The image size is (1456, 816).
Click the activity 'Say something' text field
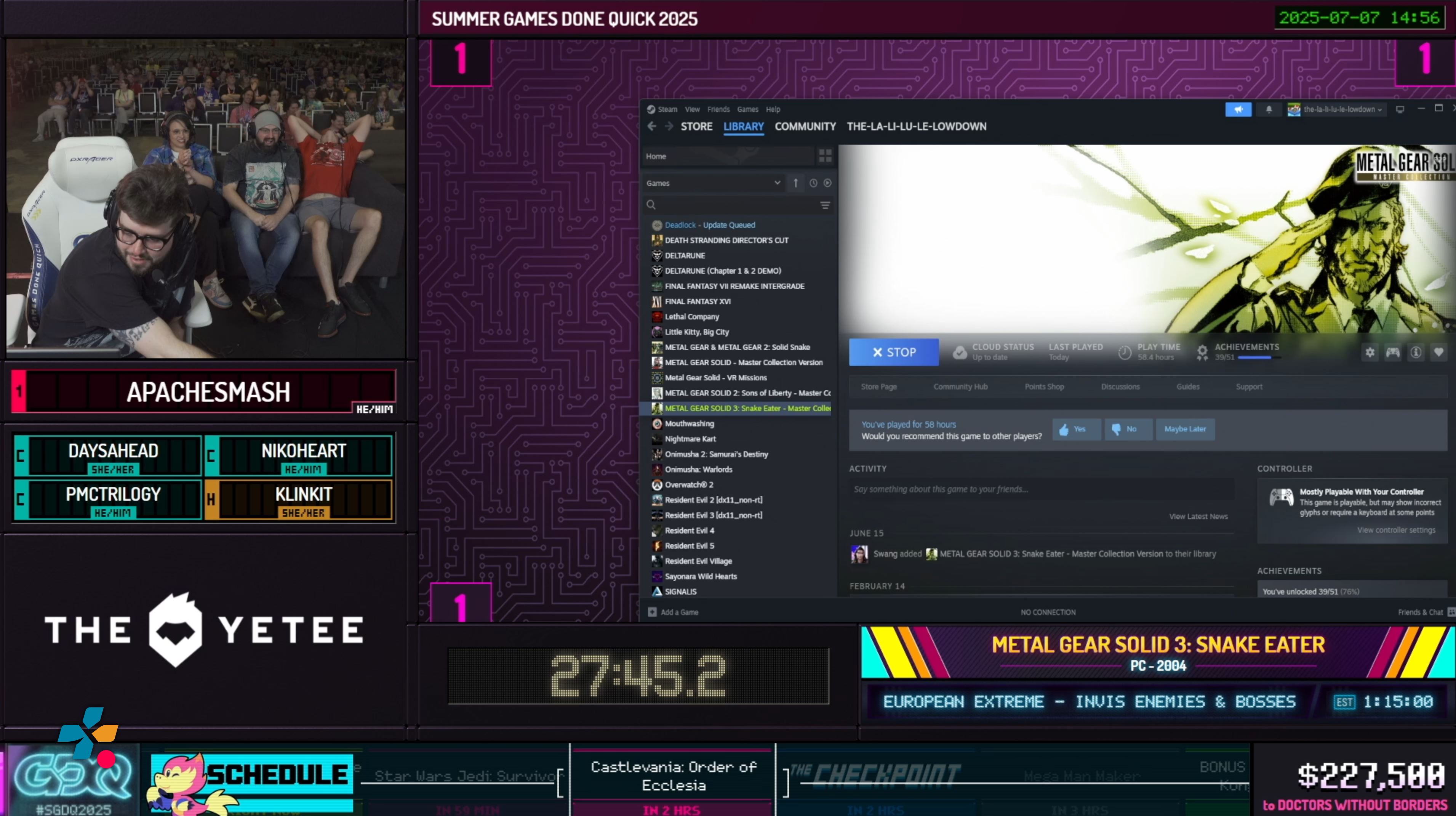(x=1041, y=489)
